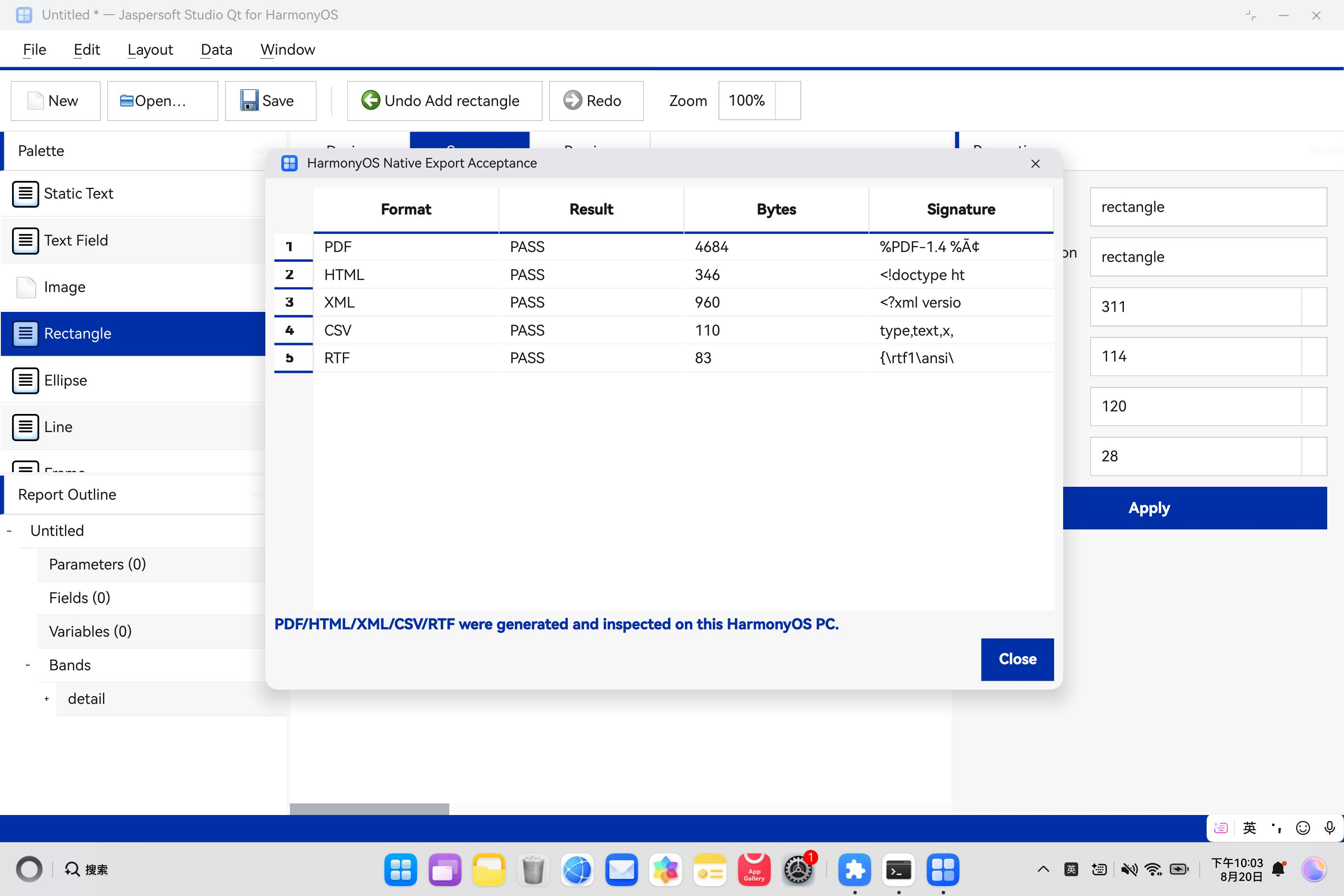Select the RTF format cell
The image size is (1344, 896).
coord(406,358)
